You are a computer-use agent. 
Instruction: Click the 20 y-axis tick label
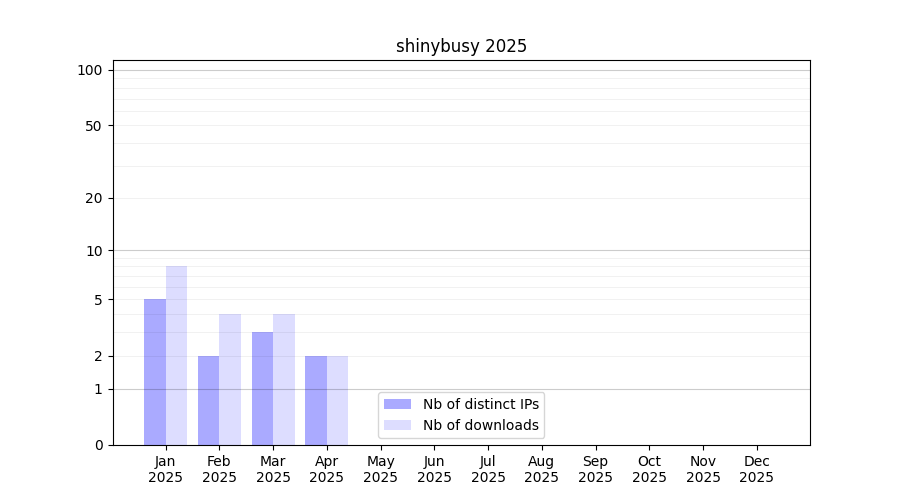click(x=94, y=198)
